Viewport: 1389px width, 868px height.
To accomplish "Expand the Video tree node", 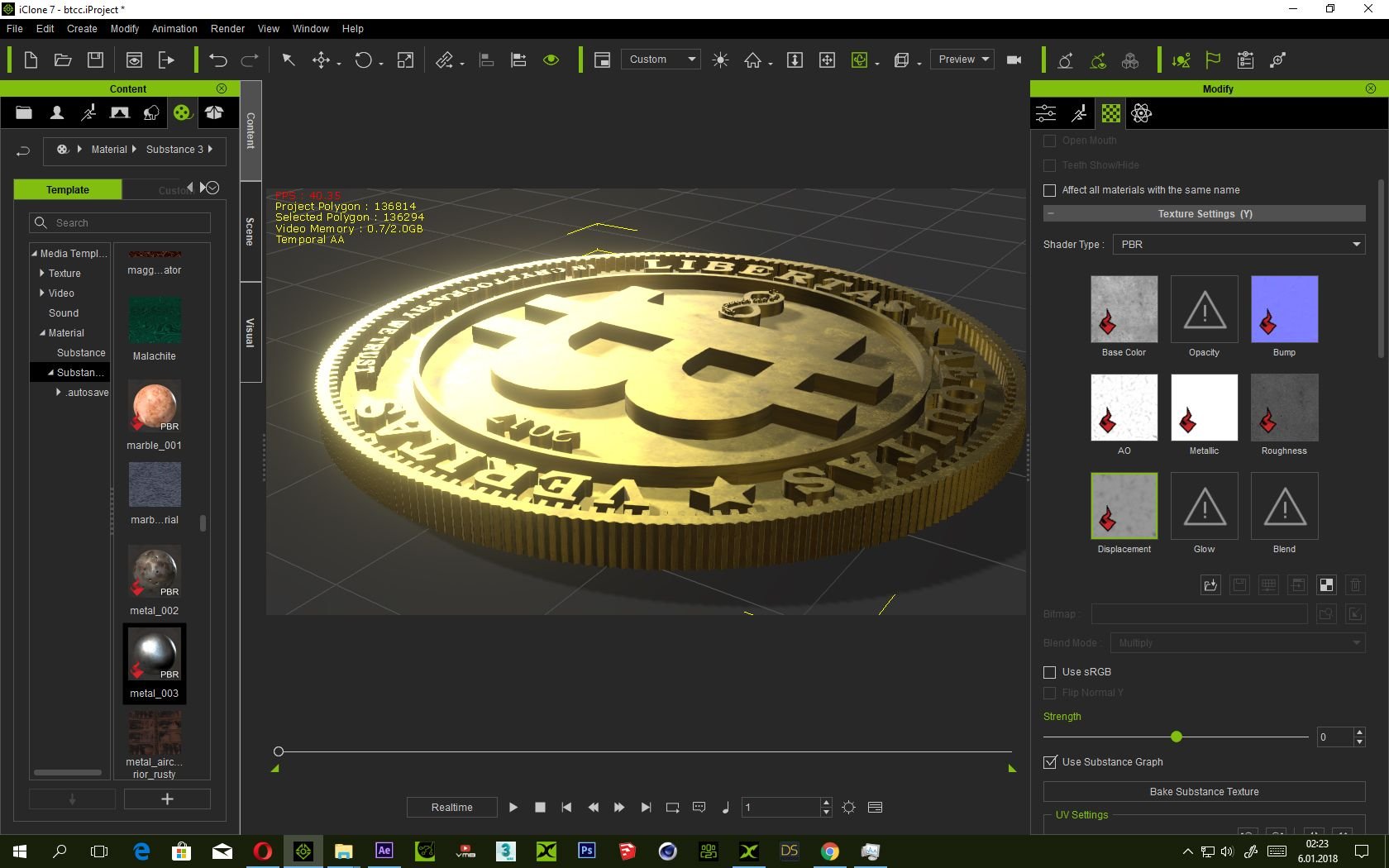I will pyautogui.click(x=42, y=293).
